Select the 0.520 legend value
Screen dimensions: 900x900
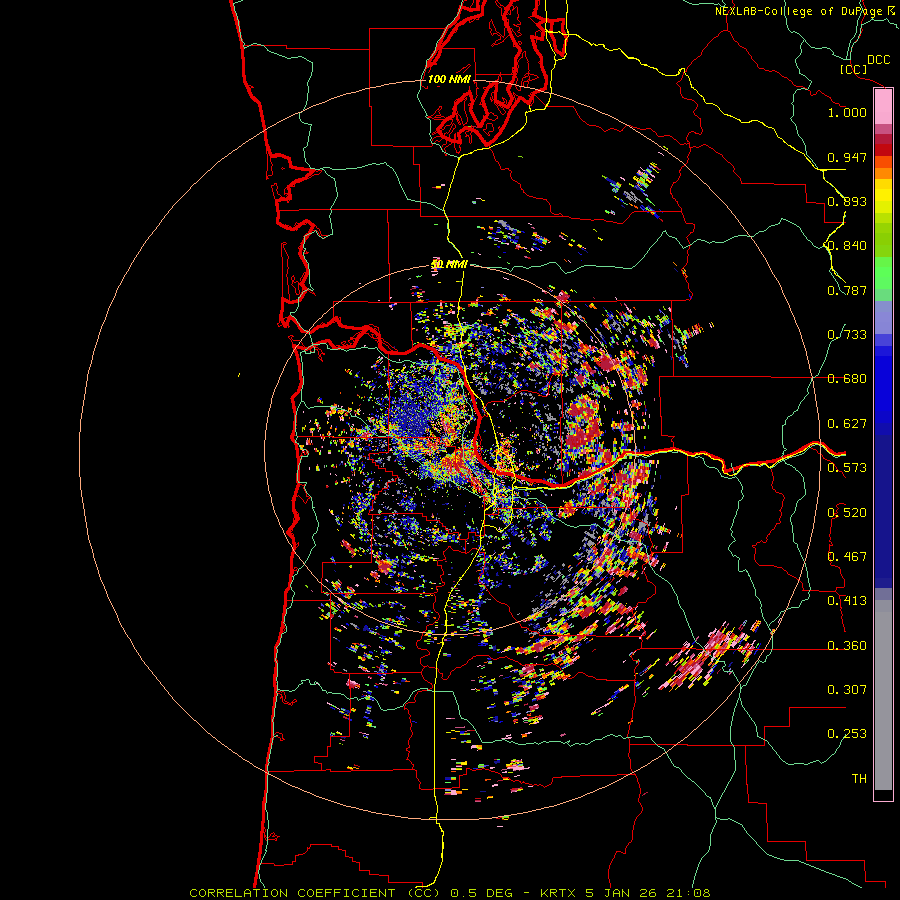tap(847, 513)
